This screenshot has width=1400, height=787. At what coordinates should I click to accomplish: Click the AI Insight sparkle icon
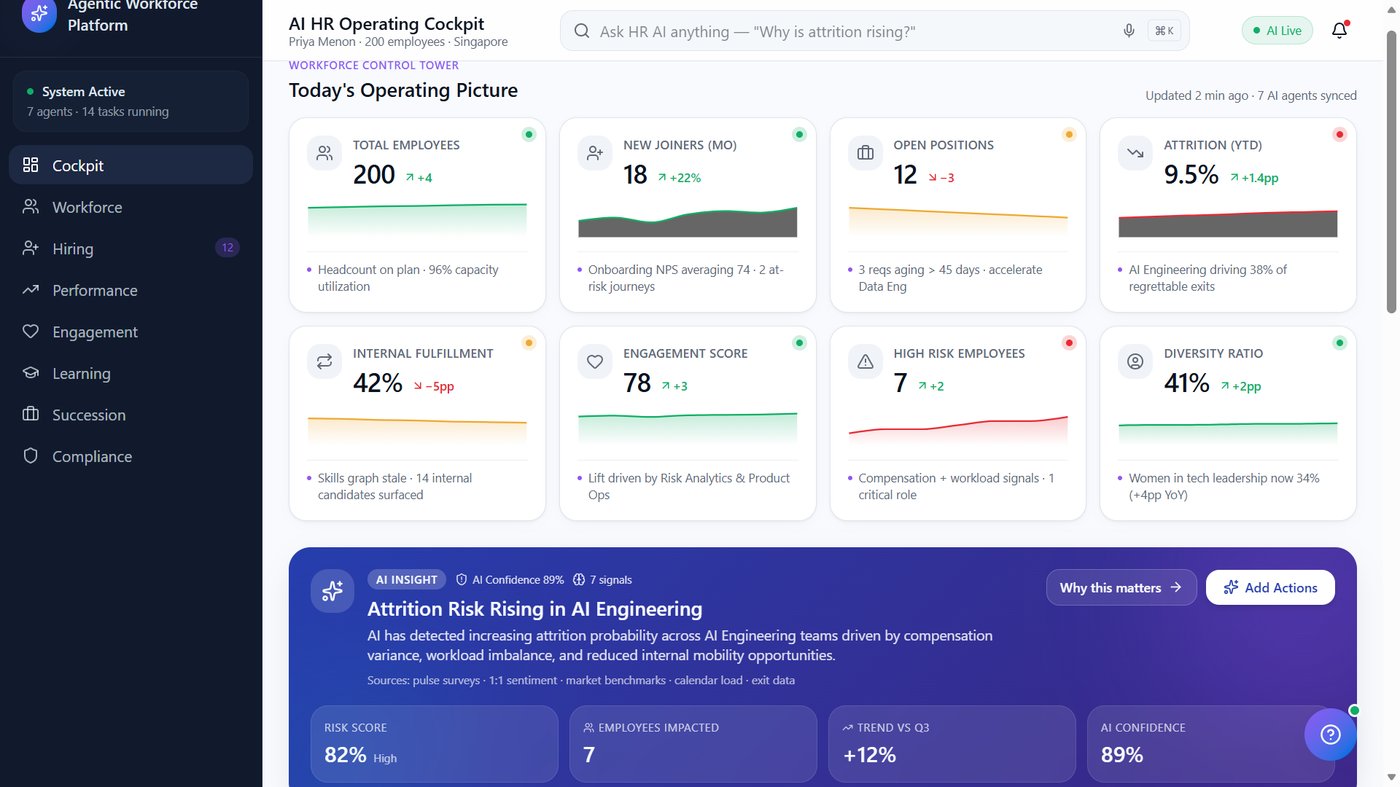pyautogui.click(x=332, y=591)
